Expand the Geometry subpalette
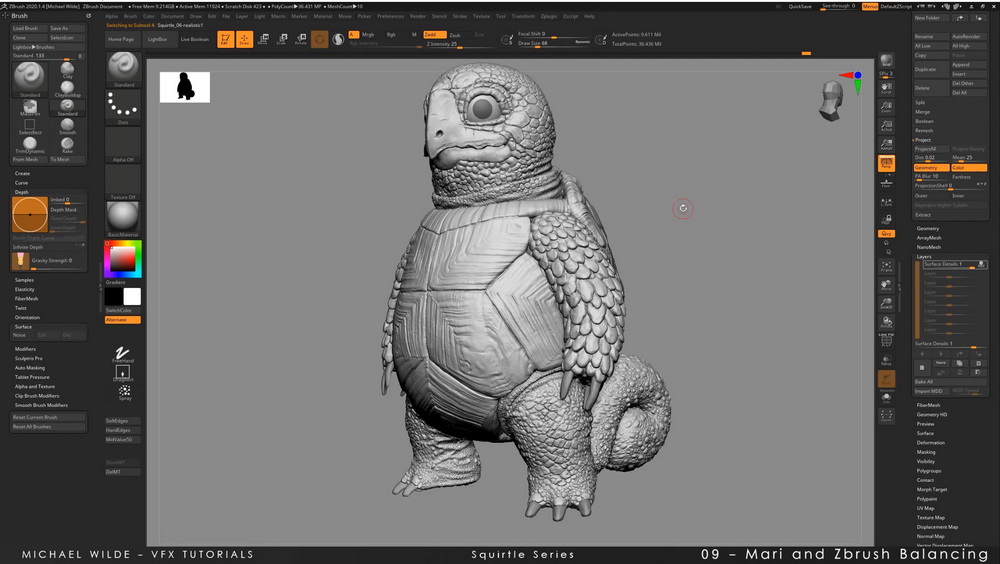Viewport: 1000px width, 564px height. [927, 228]
